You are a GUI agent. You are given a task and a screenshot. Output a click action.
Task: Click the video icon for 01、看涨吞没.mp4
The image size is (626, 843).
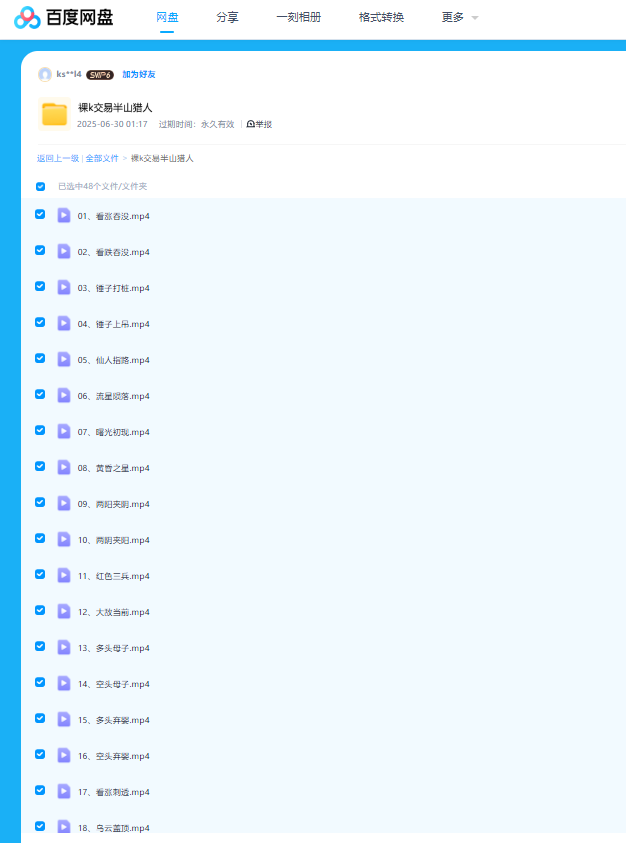[x=64, y=215]
